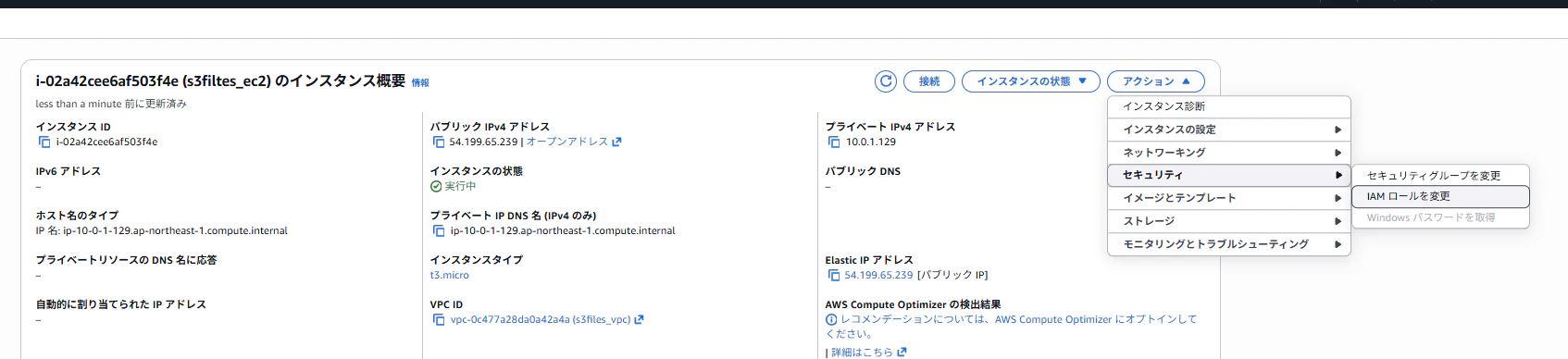The image size is (1568, 359).
Task: Open the インスタンスの状態 dropdown
Action: click(1031, 81)
